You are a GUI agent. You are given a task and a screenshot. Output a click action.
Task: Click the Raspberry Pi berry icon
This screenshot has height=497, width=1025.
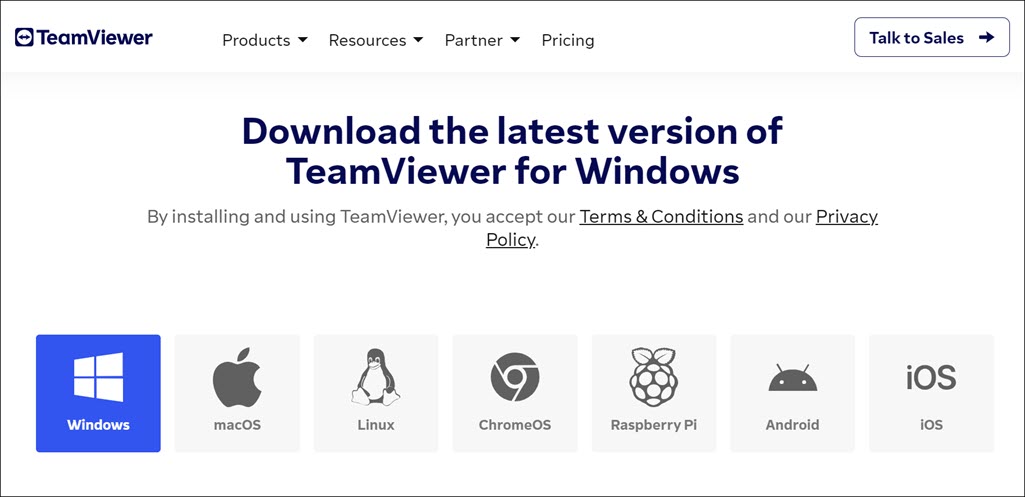click(x=653, y=377)
